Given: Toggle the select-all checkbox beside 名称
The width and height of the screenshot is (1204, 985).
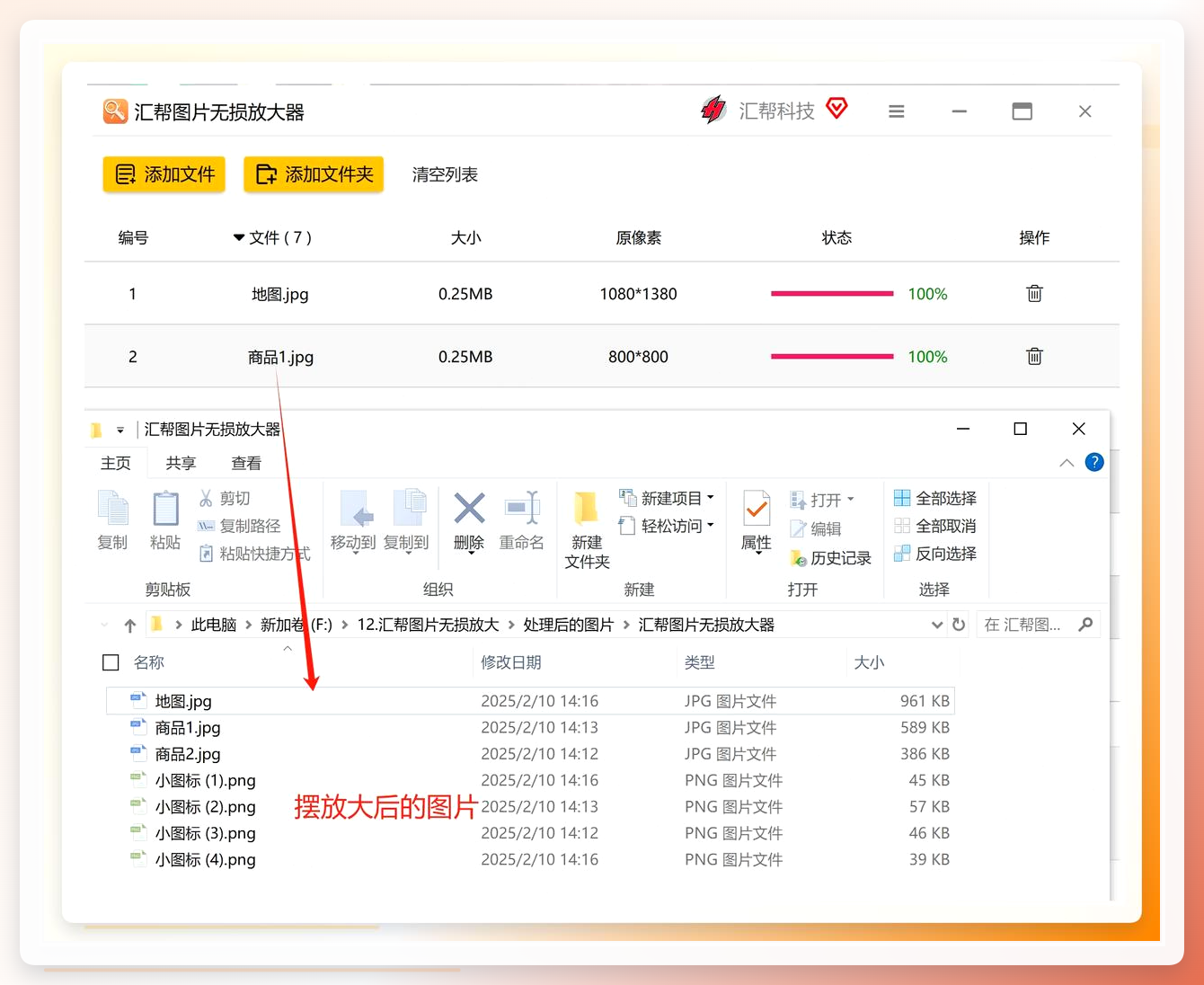Looking at the screenshot, I should point(111,662).
